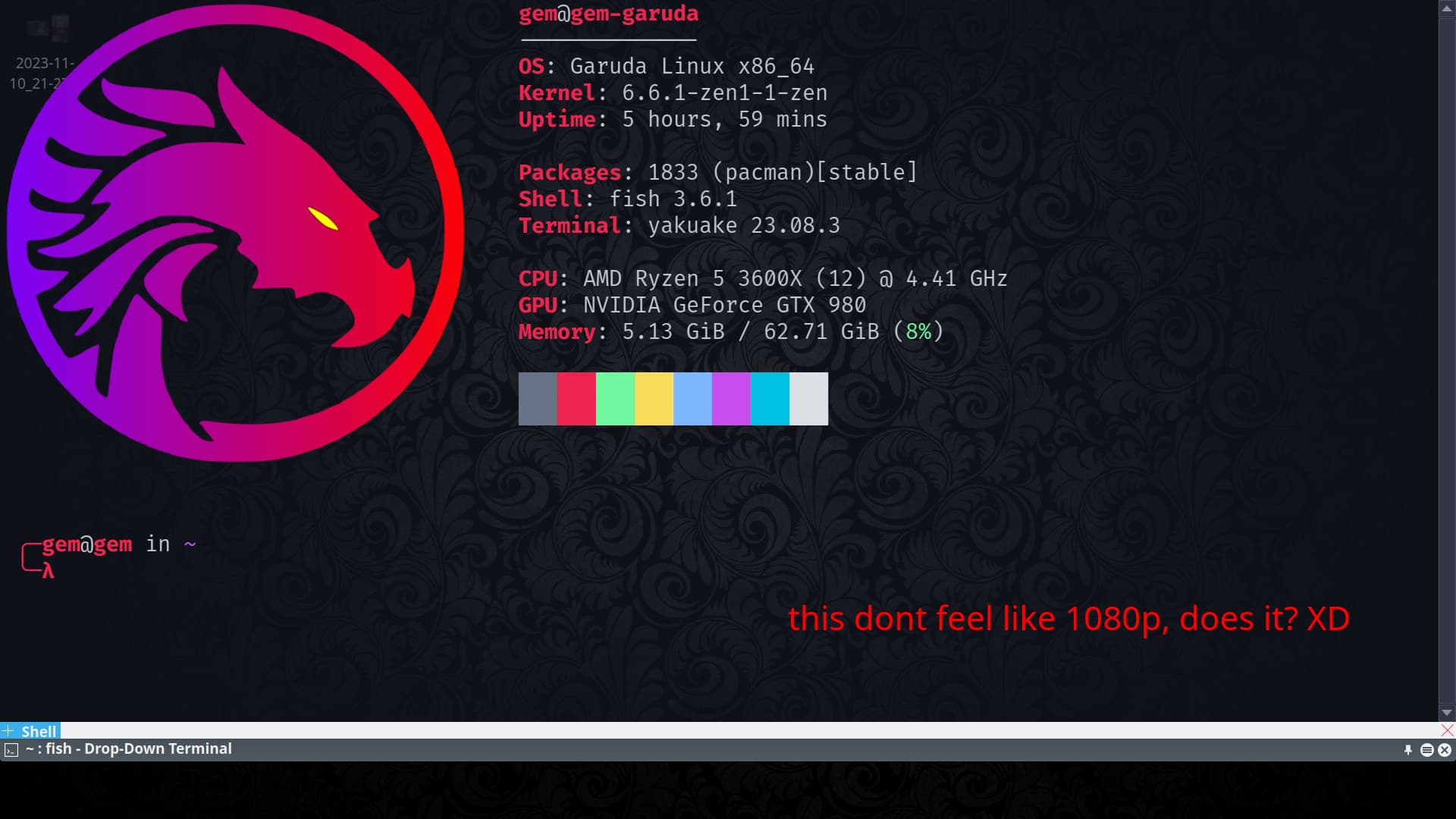Viewport: 1456px width, 819px height.
Task: Switch to the Shell session tab
Action: click(39, 731)
